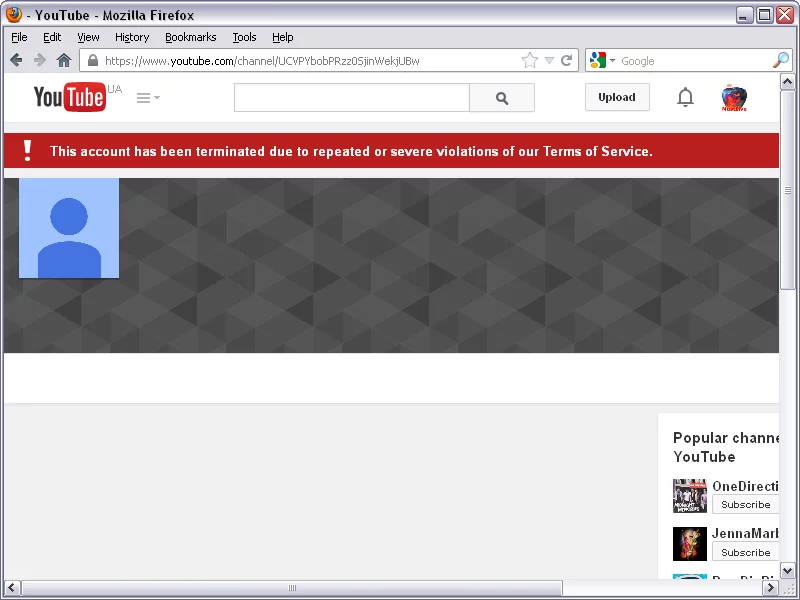Click the YouTube logo
This screenshot has width=800, height=600.
click(x=70, y=96)
